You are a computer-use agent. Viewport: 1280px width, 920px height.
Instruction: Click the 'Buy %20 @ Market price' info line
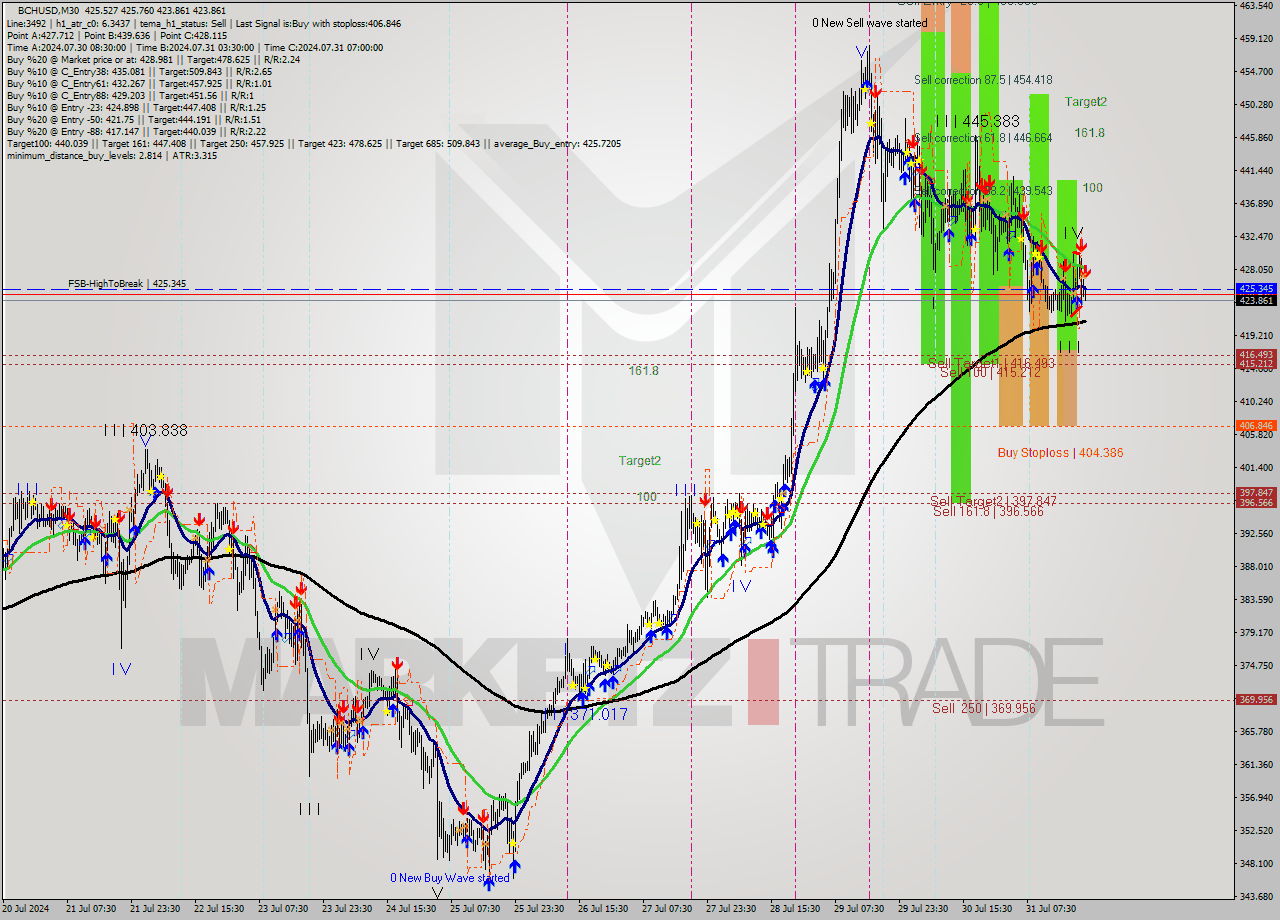[153, 59]
